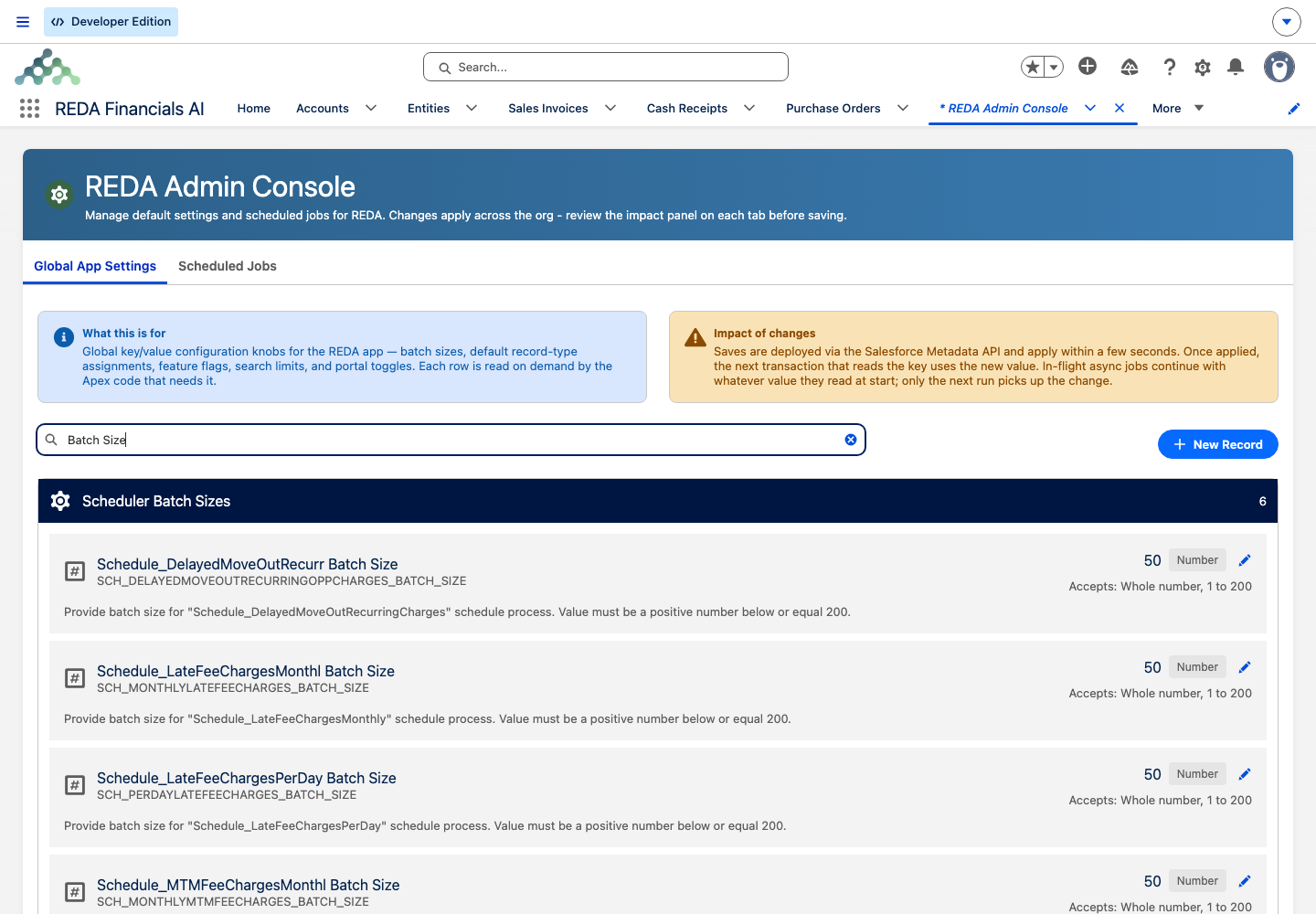
Task: Edit the Schedule_DelayedMoveOutRecurr Batch Size value
Action: pos(1245,560)
